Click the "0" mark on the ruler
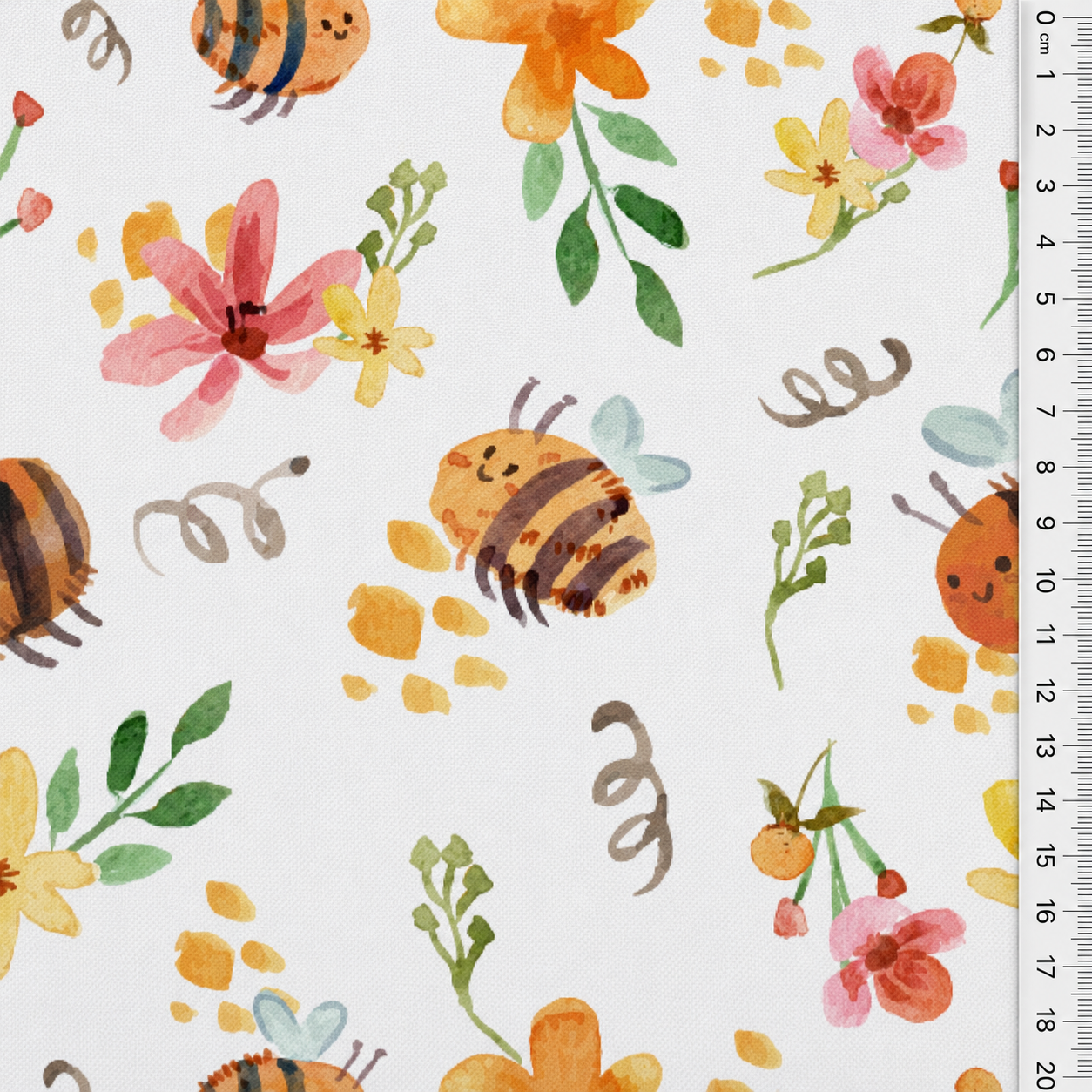This screenshot has width=1092, height=1092. 1045,18
